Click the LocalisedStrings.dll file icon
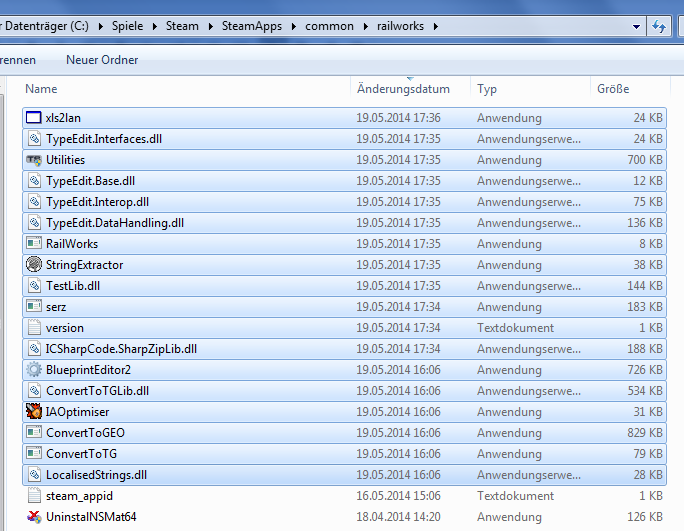The width and height of the screenshot is (684, 531). coord(34,475)
